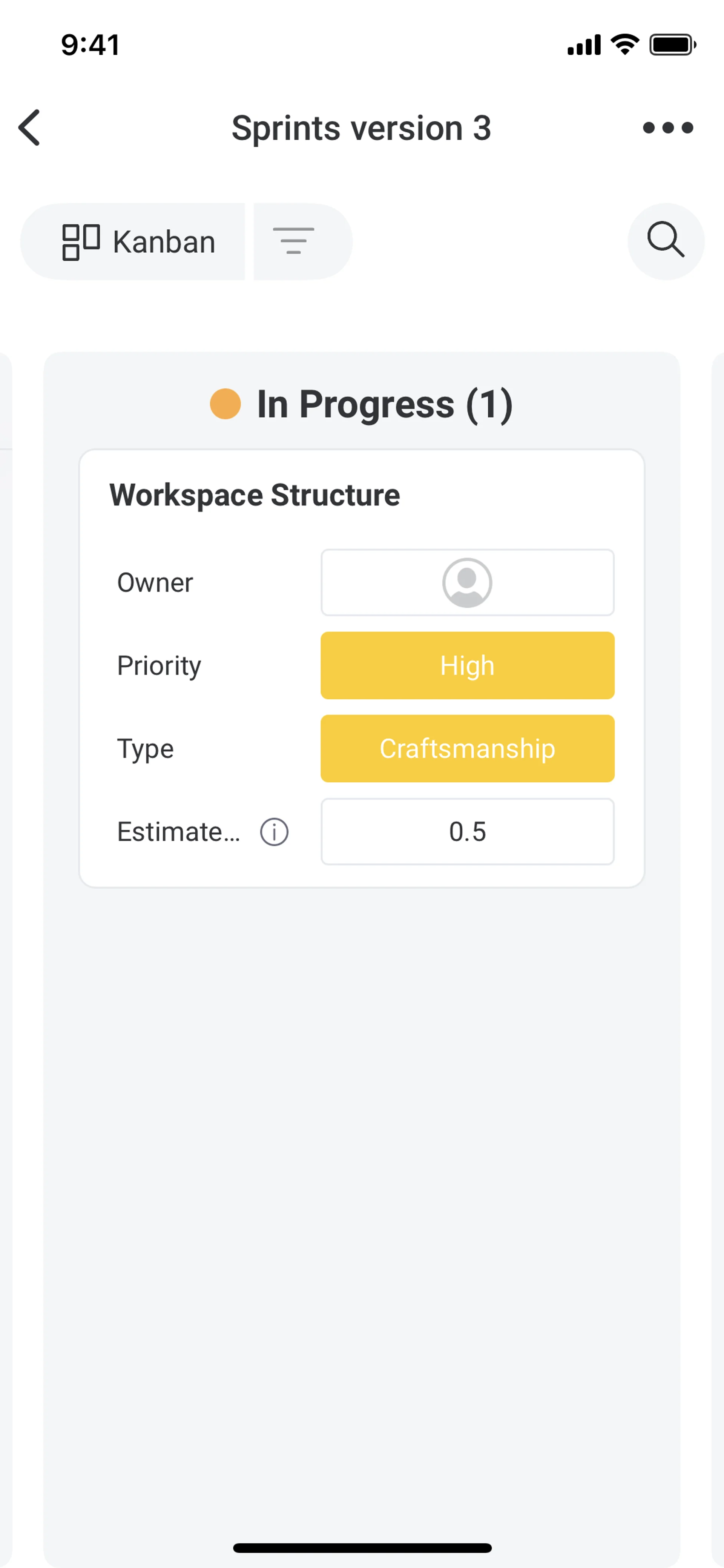Tap the back arrow icon
The width and height of the screenshot is (724, 1568).
(29, 128)
